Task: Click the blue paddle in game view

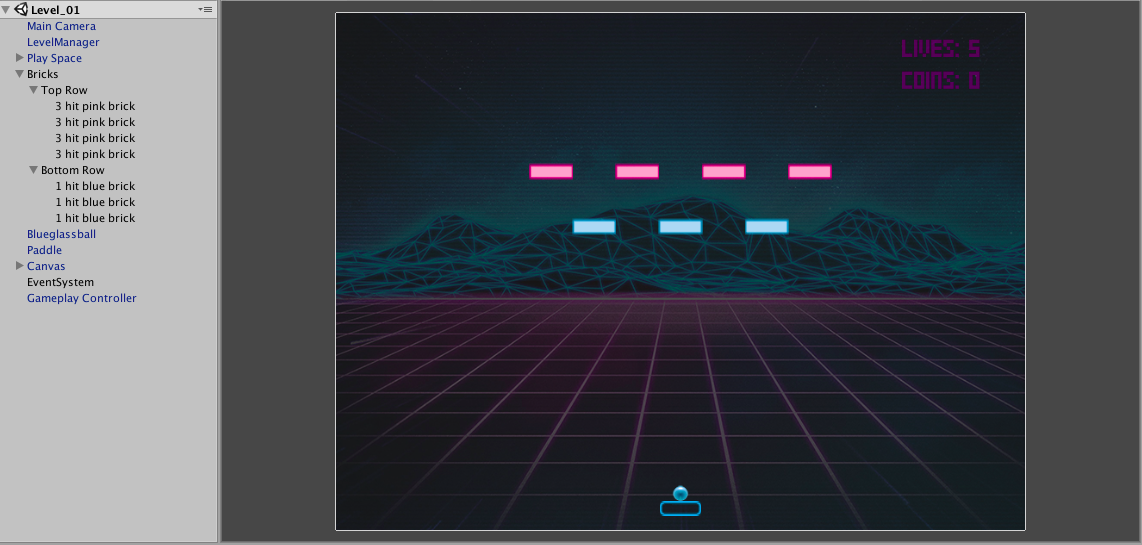Action: (680, 509)
